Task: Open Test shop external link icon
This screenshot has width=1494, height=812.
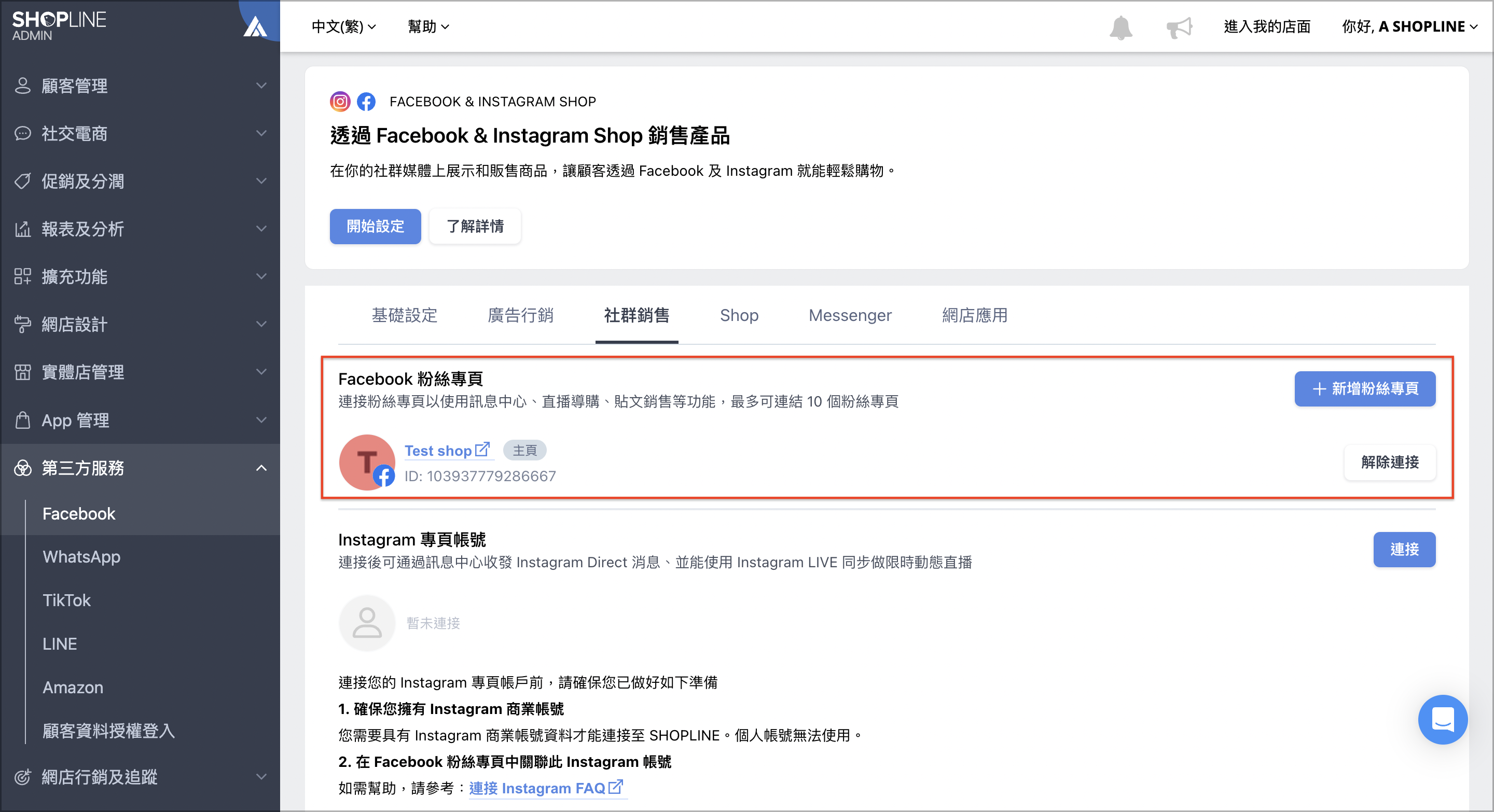Action: click(x=482, y=450)
